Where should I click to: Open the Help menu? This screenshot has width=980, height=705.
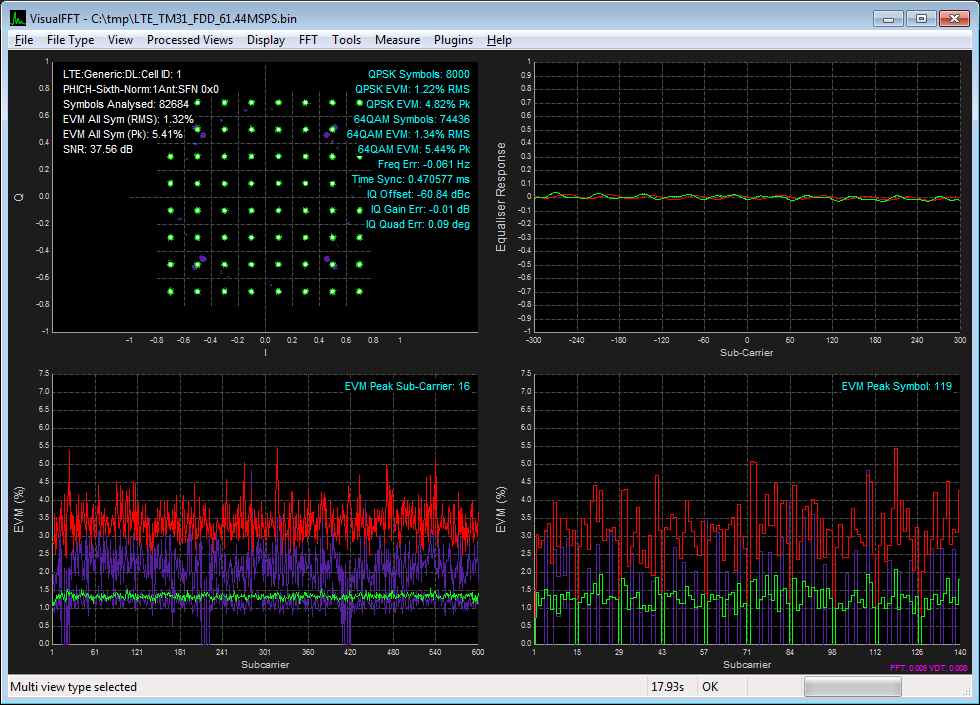499,40
